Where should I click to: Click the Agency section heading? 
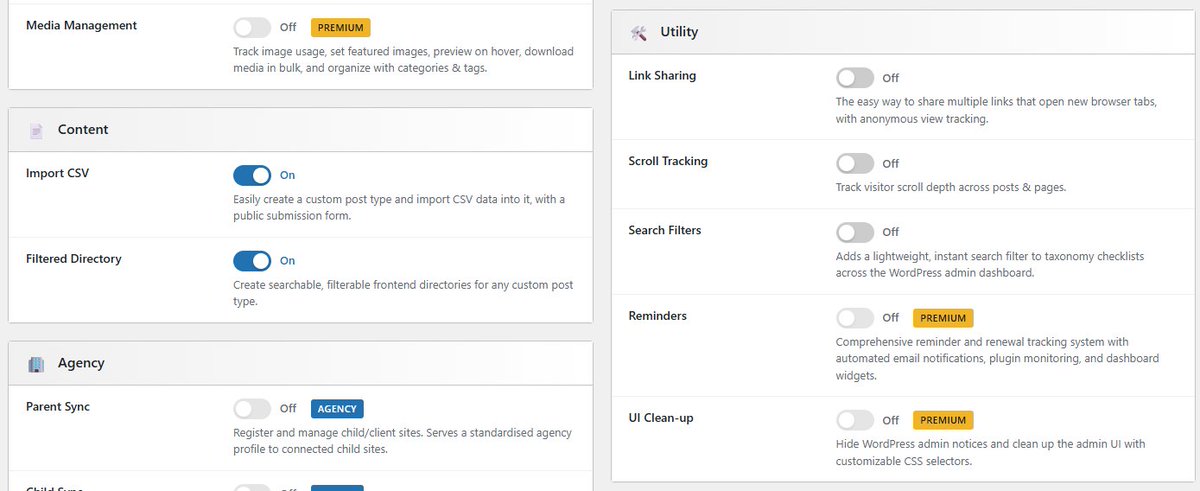pos(81,364)
